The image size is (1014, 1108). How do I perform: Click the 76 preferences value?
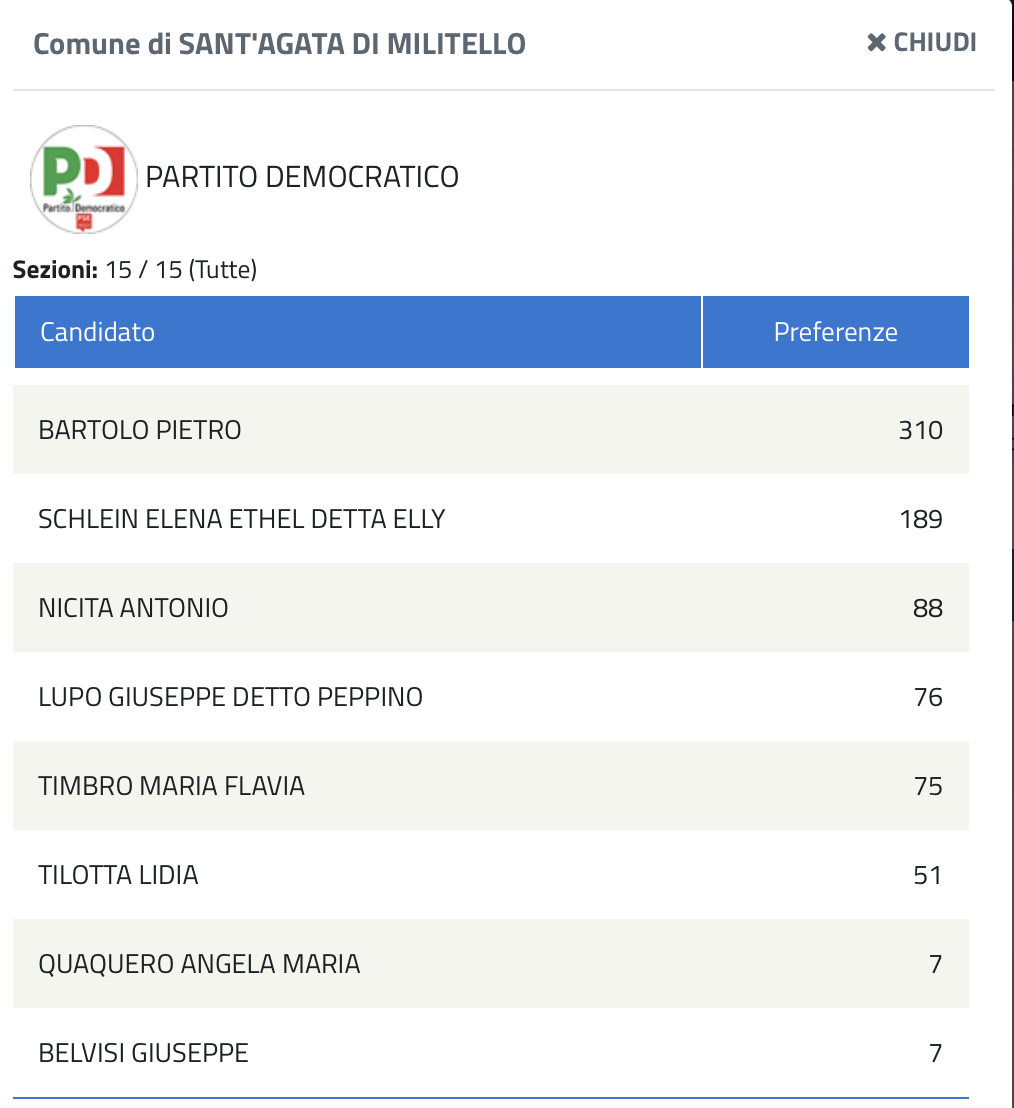[x=928, y=697]
